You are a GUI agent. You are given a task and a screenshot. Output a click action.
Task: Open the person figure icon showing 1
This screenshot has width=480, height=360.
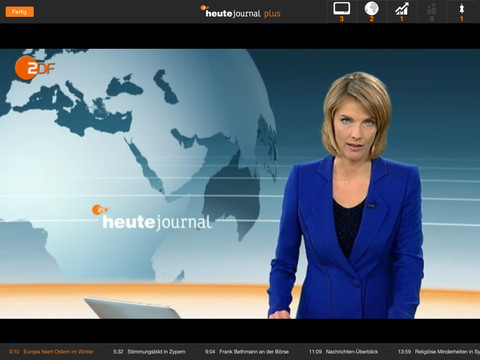coord(462,12)
